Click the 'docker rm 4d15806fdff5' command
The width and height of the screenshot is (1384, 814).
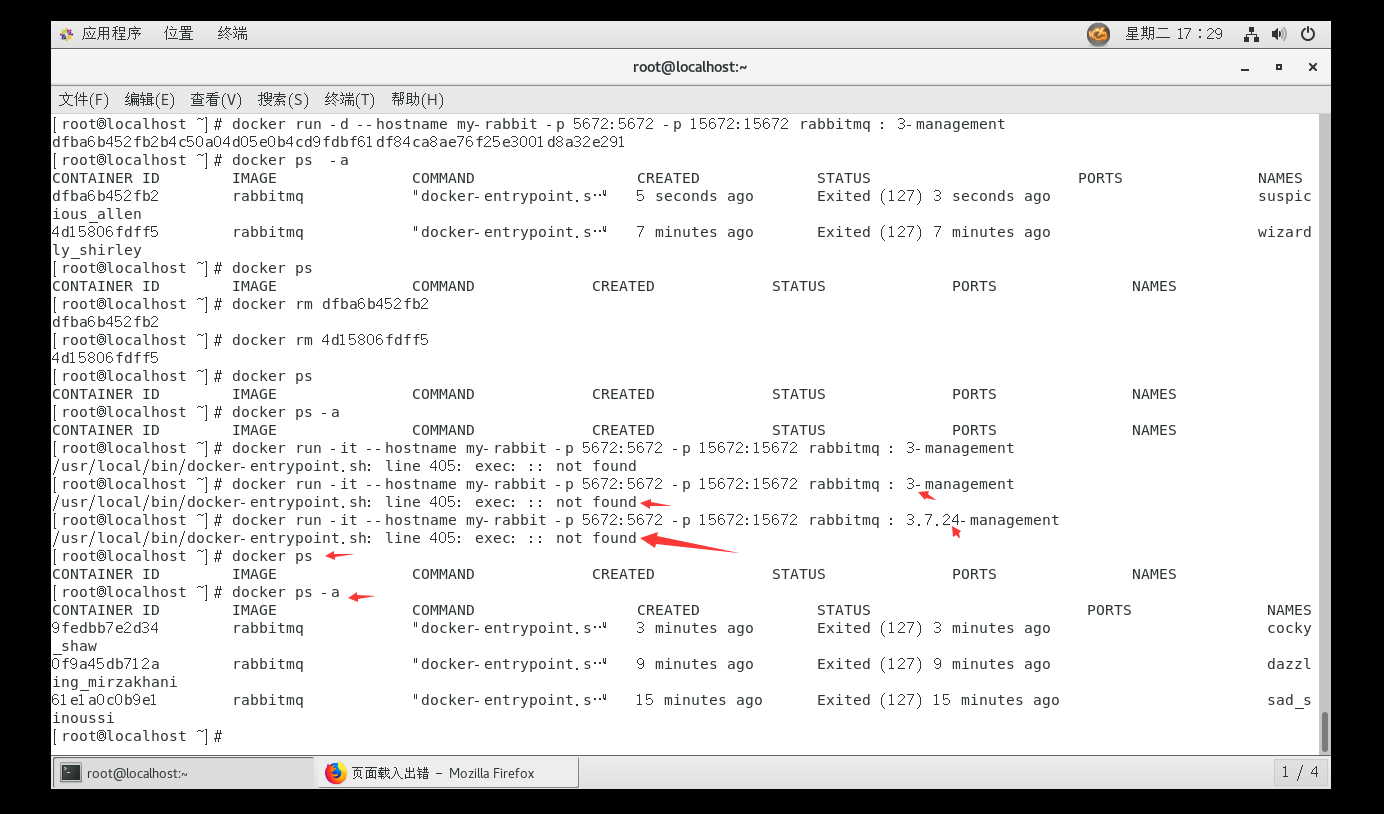(330, 340)
